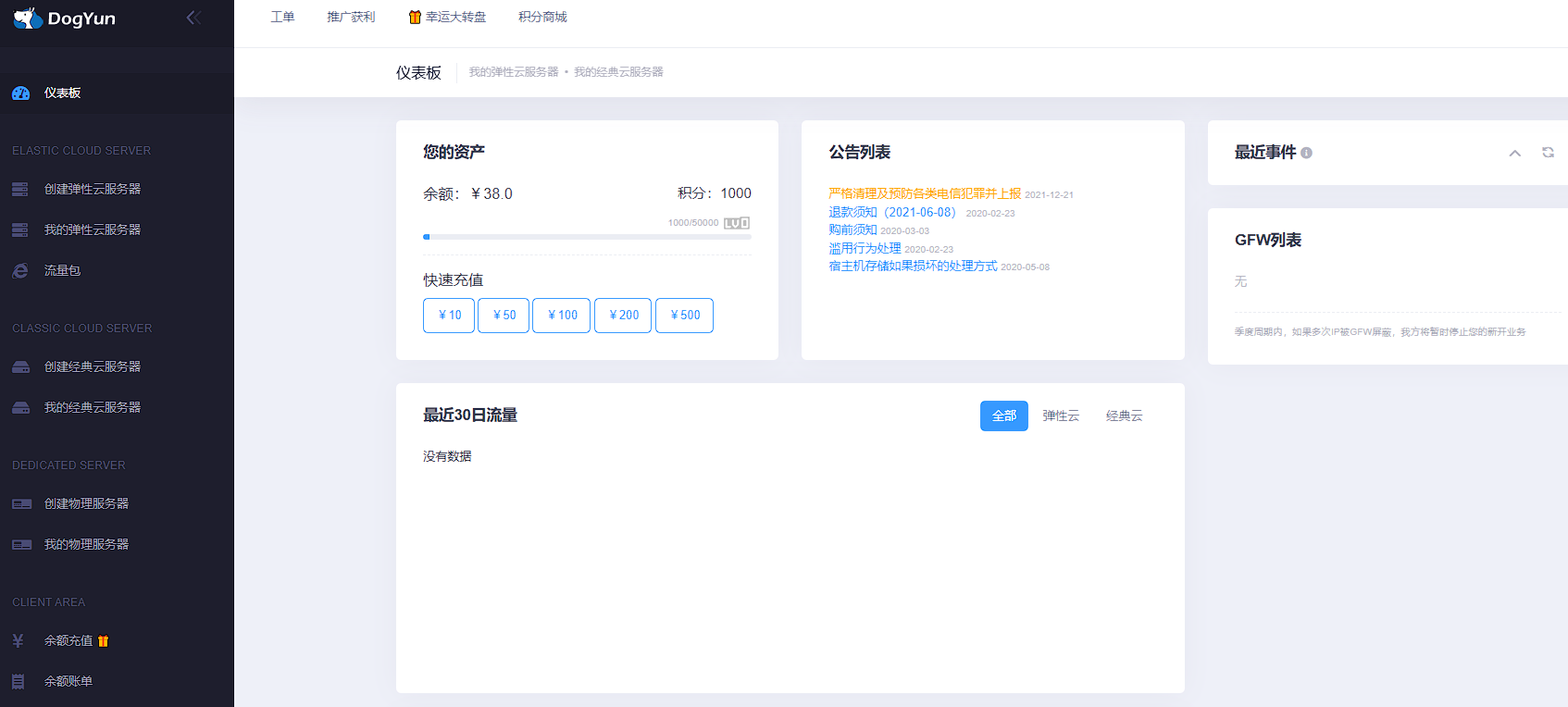Click the info icon beside recent events
Viewport: 1568px width, 707px height.
point(1306,153)
